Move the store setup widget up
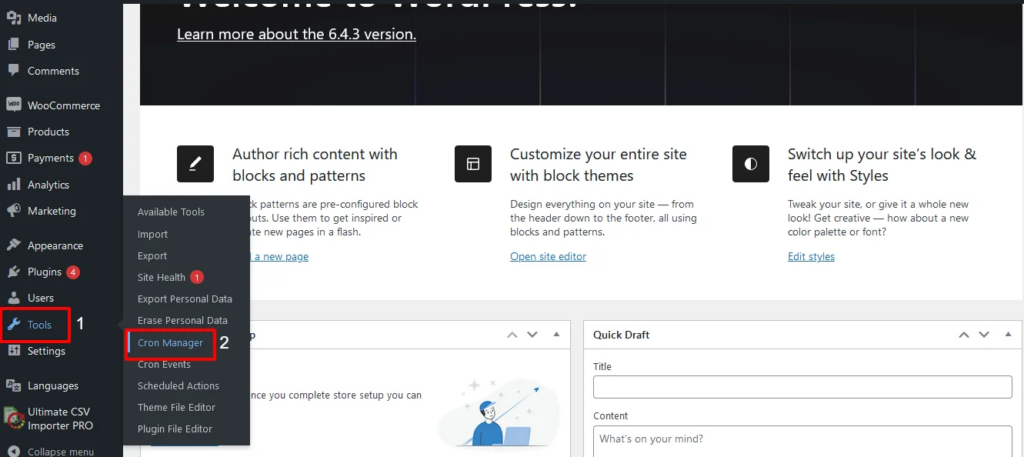The image size is (1024, 457). click(513, 335)
